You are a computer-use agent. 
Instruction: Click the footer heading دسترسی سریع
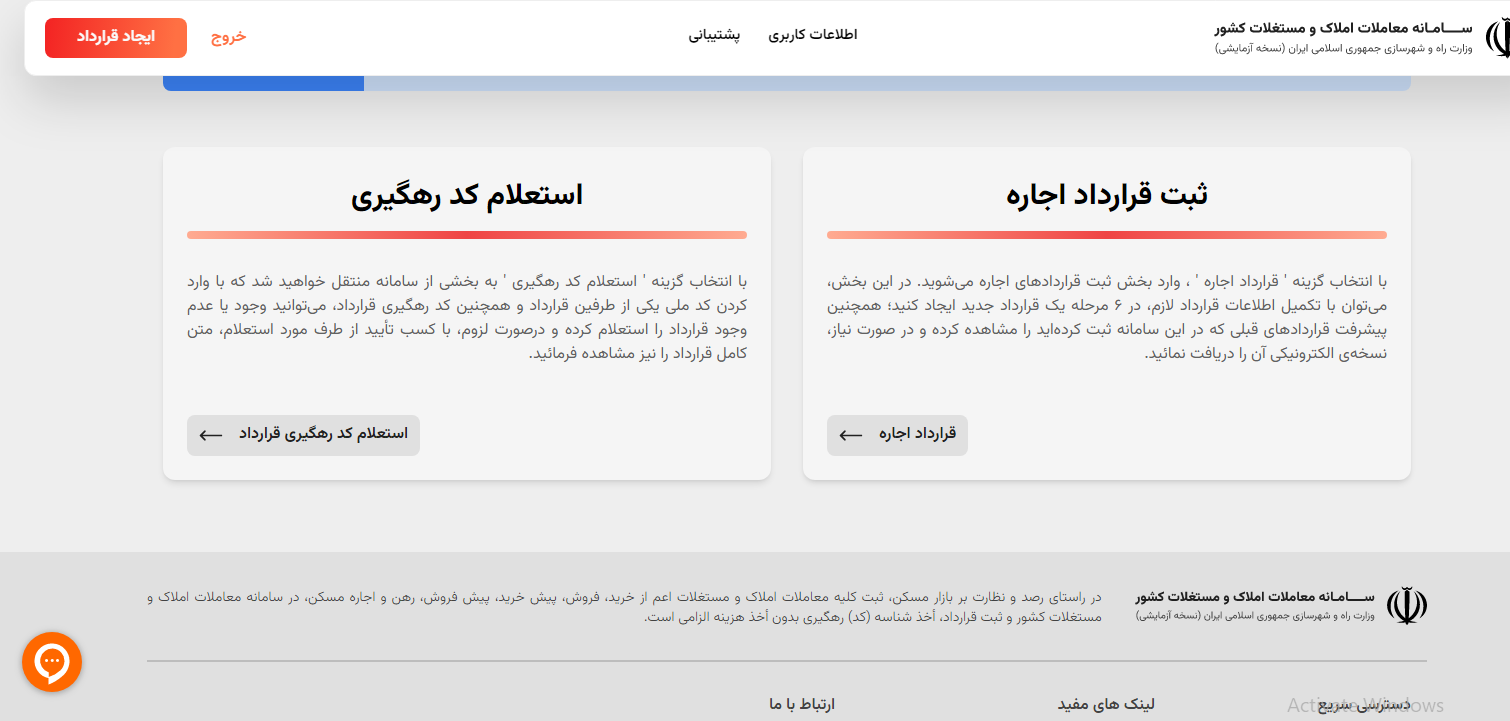point(1364,704)
